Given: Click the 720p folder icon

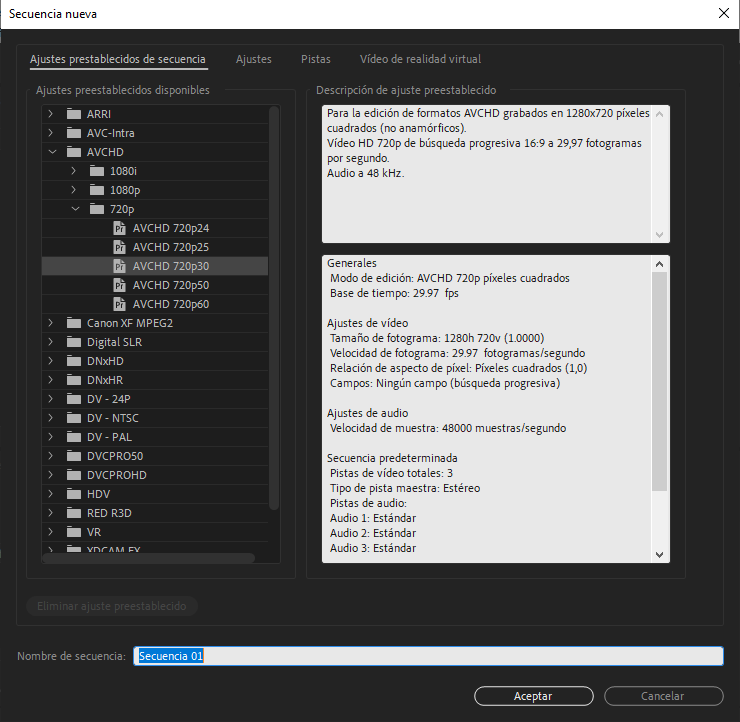Looking at the screenshot, I should tap(97, 209).
